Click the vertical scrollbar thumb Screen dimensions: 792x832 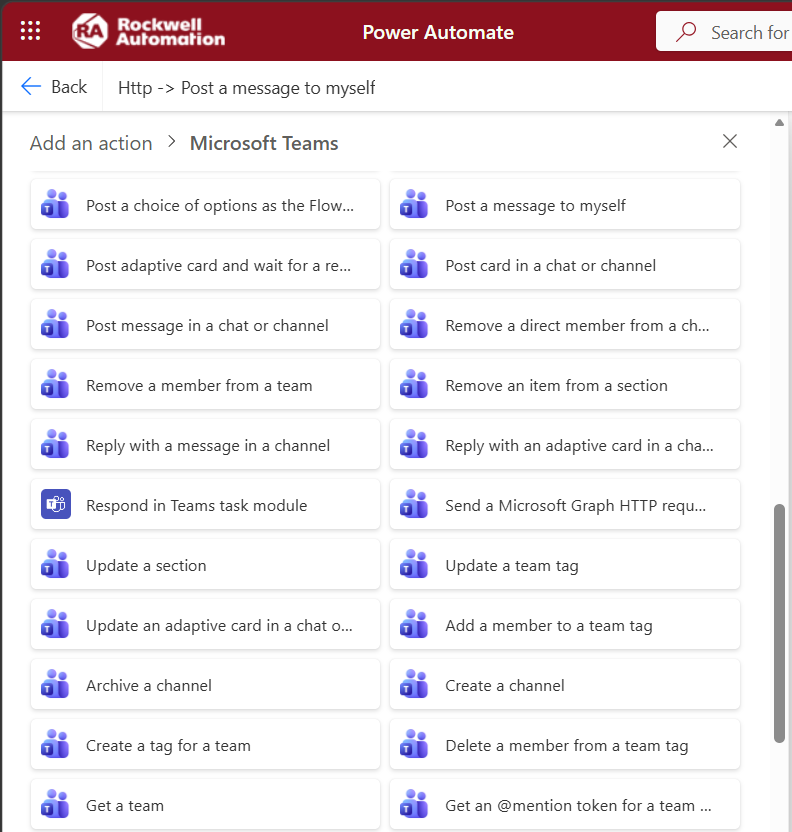(x=779, y=623)
